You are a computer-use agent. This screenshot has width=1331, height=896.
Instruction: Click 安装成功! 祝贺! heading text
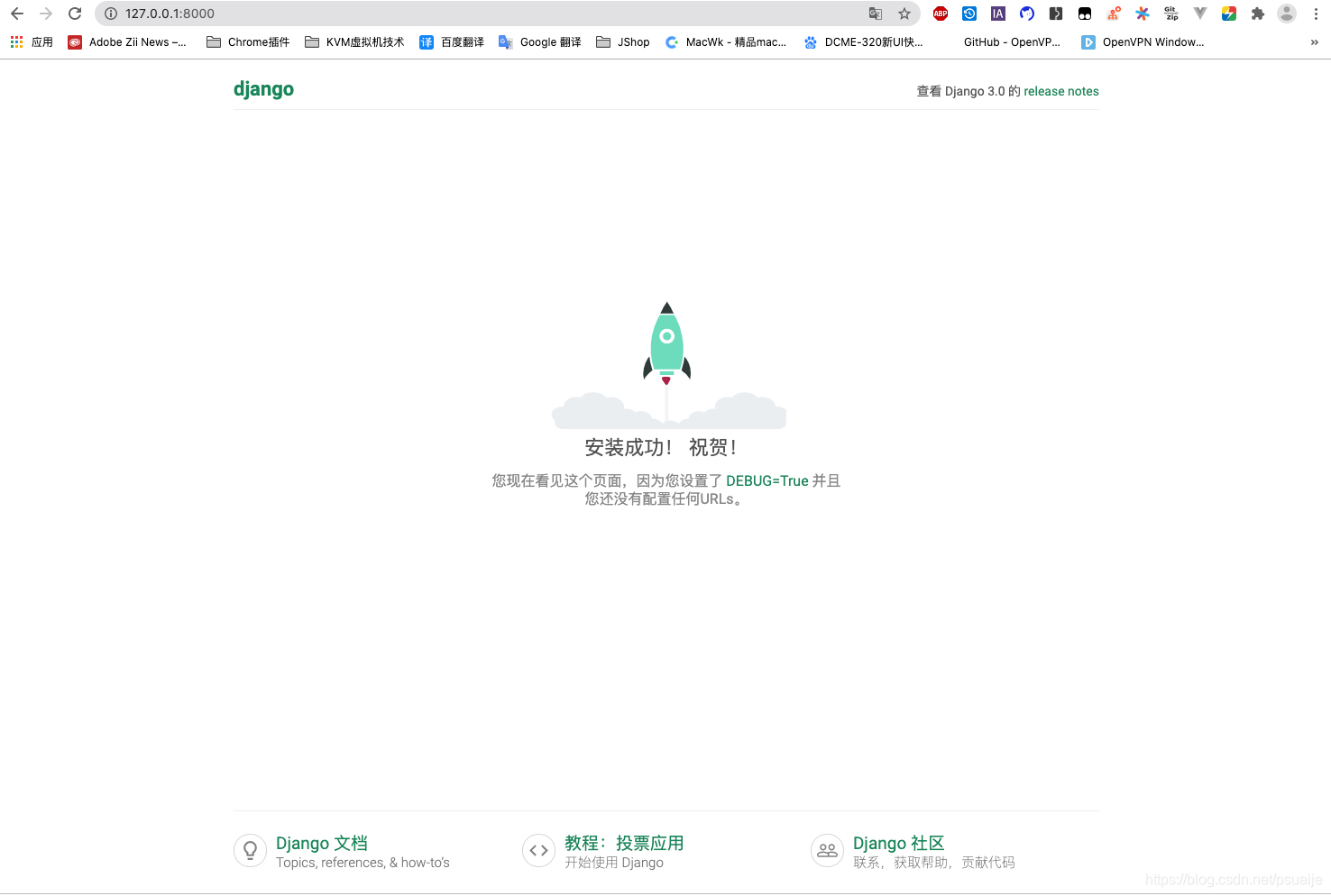point(661,447)
